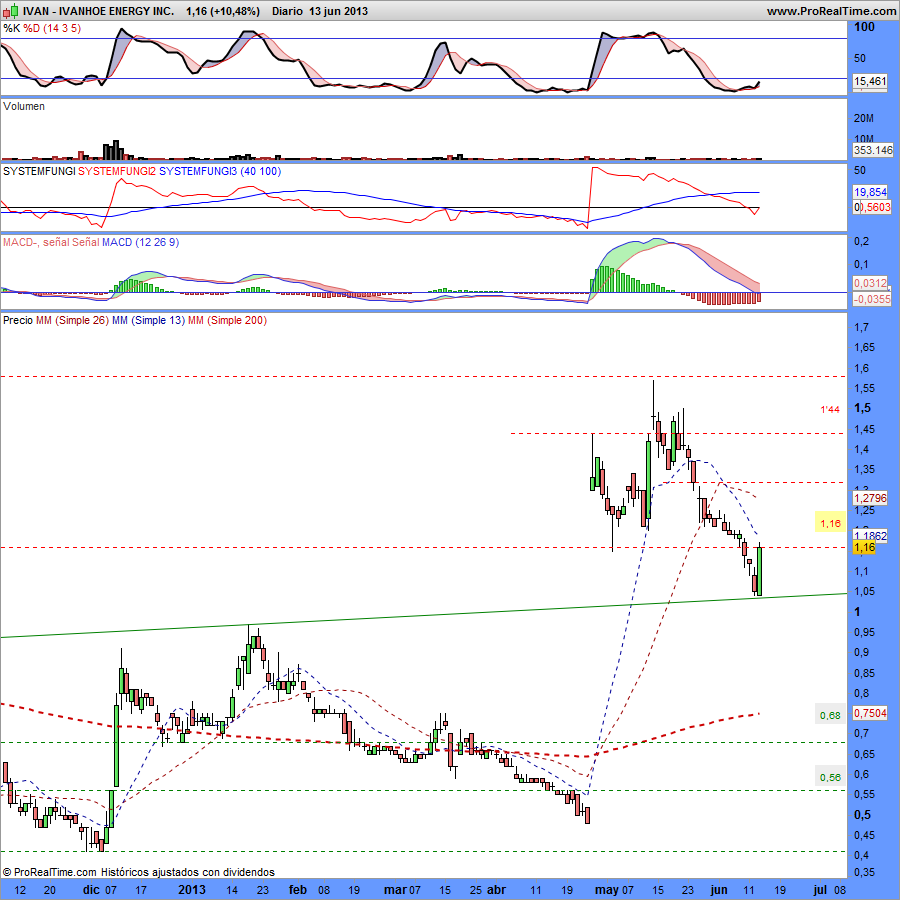Click the red 1'44 resistance level label

pos(830,410)
